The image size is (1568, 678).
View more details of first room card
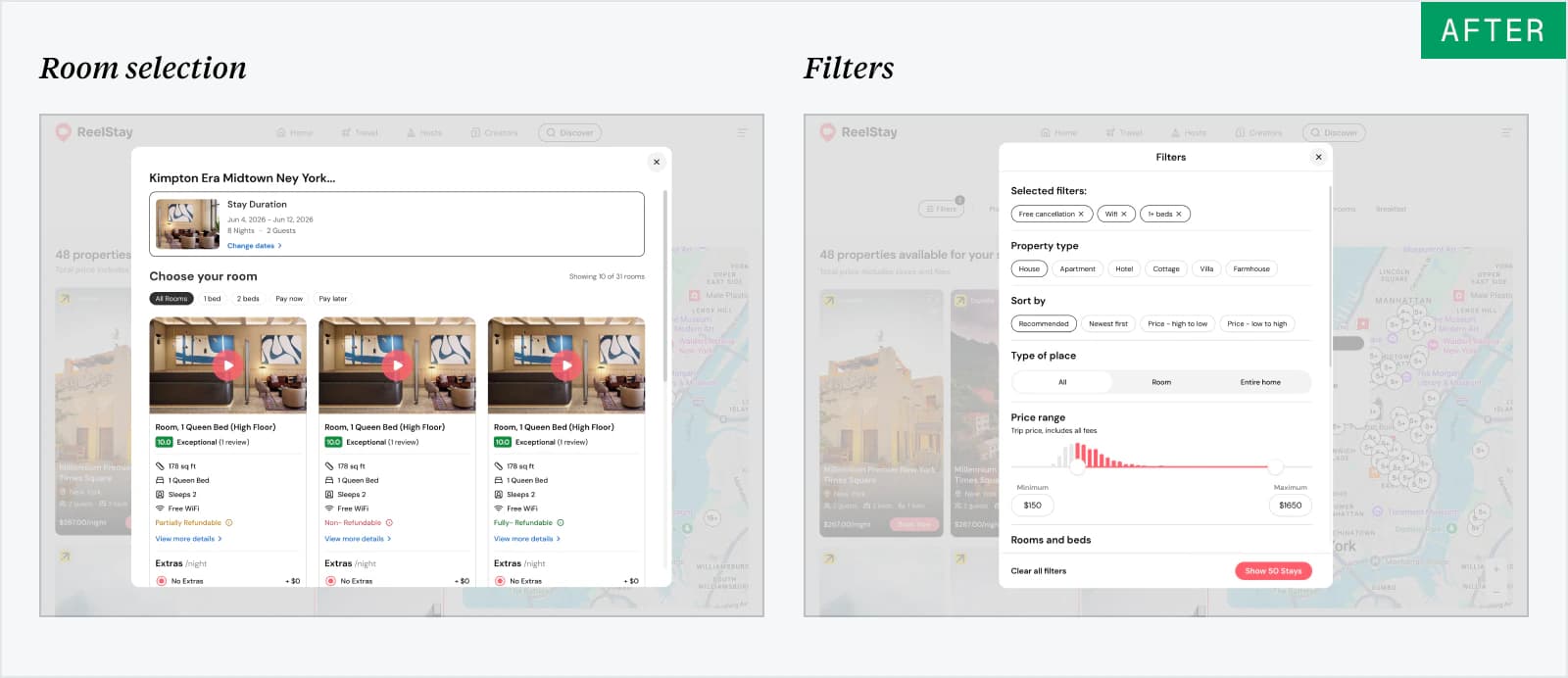[x=188, y=539]
